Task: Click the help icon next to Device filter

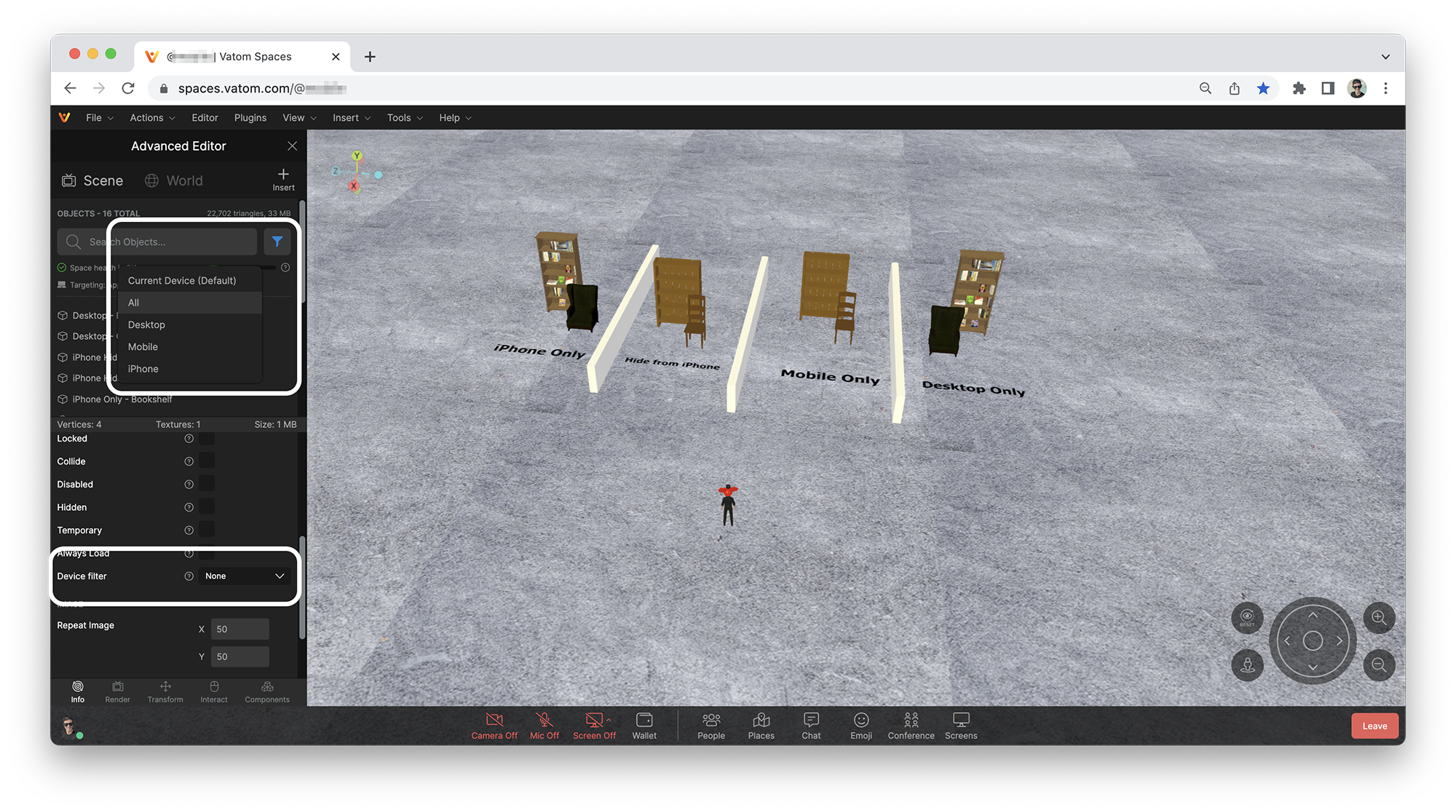Action: pyautogui.click(x=189, y=576)
